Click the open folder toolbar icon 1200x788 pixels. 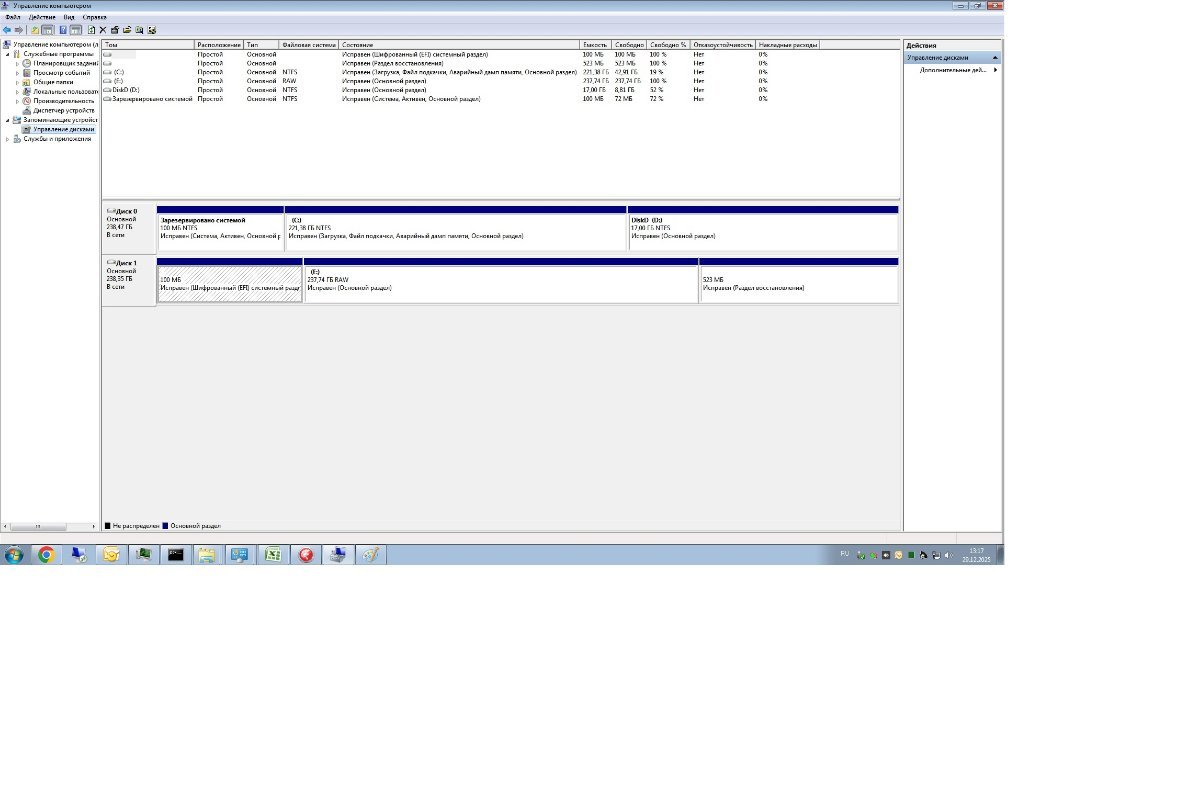point(127,30)
